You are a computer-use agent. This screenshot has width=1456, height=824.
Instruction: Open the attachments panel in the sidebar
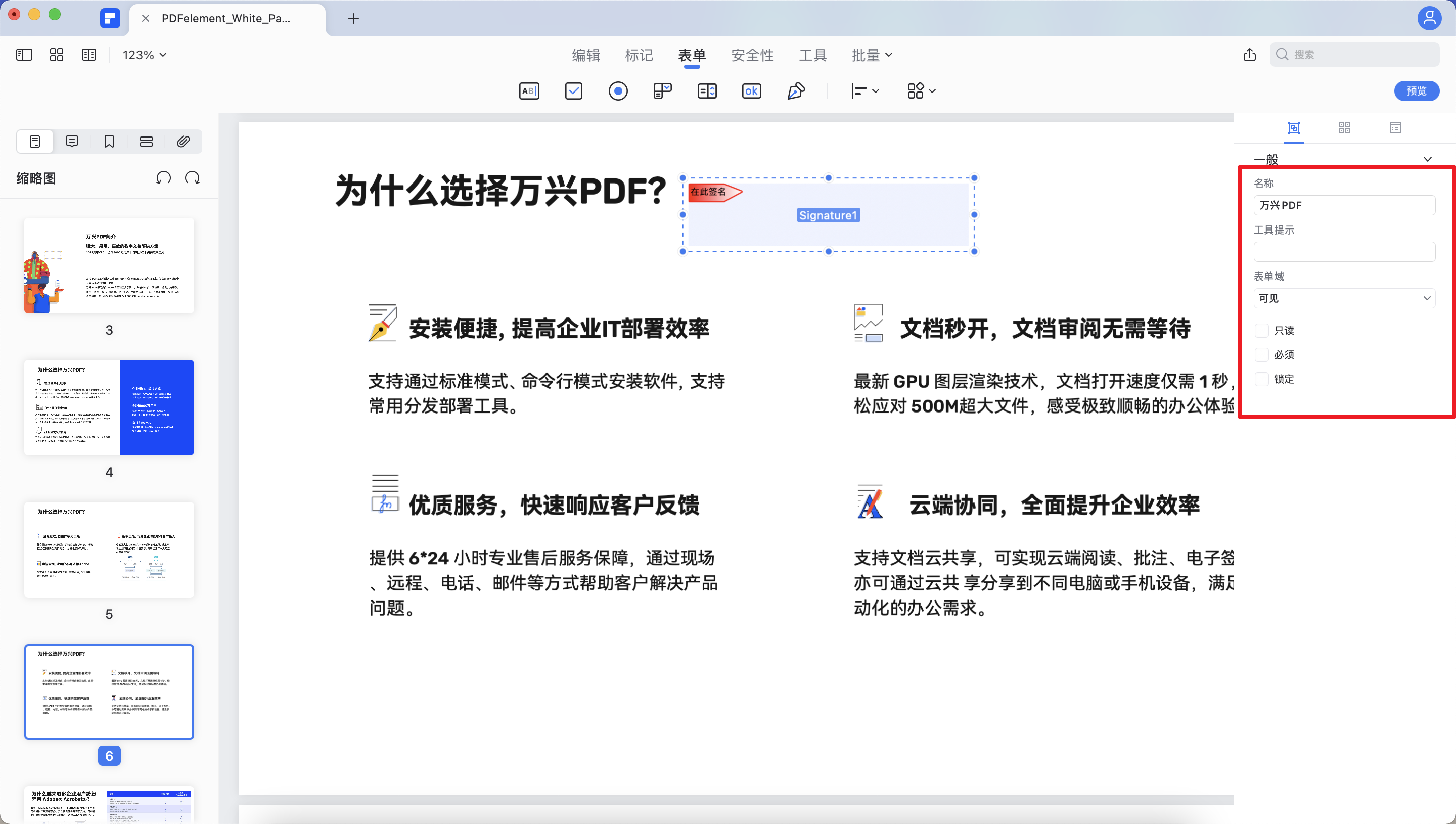(183, 141)
